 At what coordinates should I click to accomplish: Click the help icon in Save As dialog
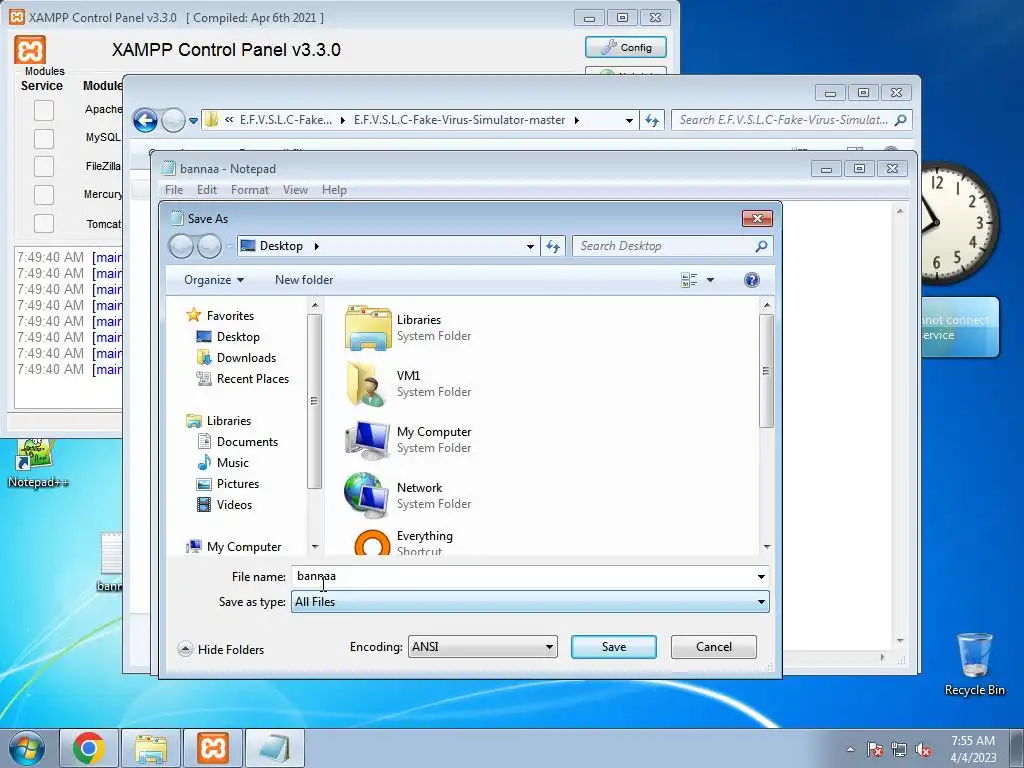752,280
